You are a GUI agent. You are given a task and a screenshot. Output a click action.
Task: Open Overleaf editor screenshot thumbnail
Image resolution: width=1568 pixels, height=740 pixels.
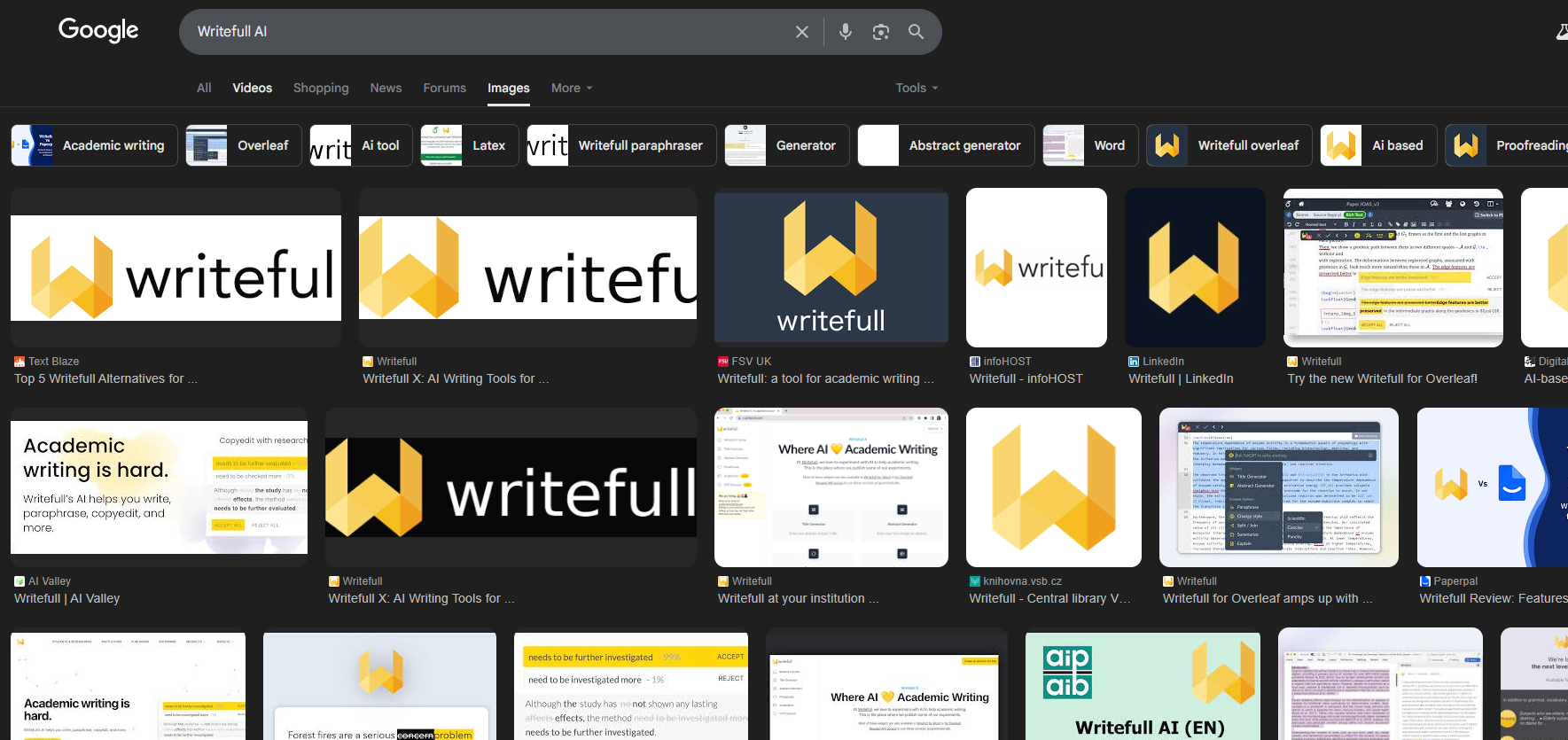click(1393, 268)
